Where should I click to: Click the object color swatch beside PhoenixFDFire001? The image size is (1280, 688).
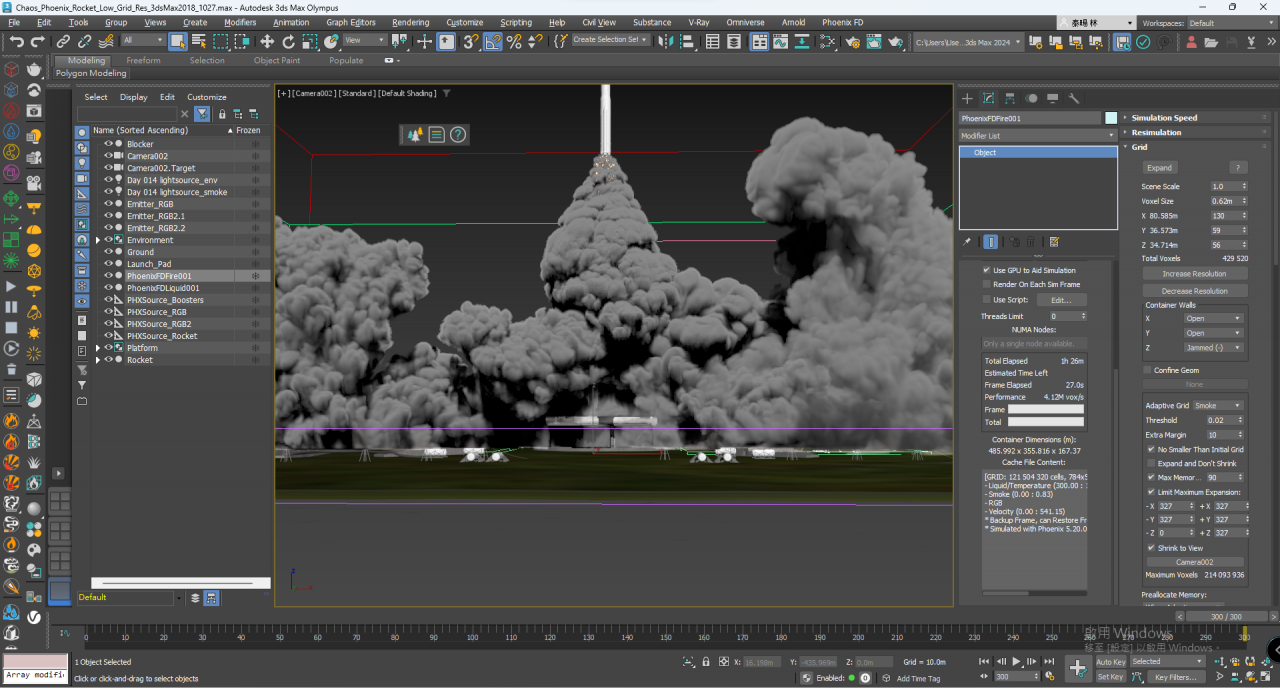[x=1110, y=118]
